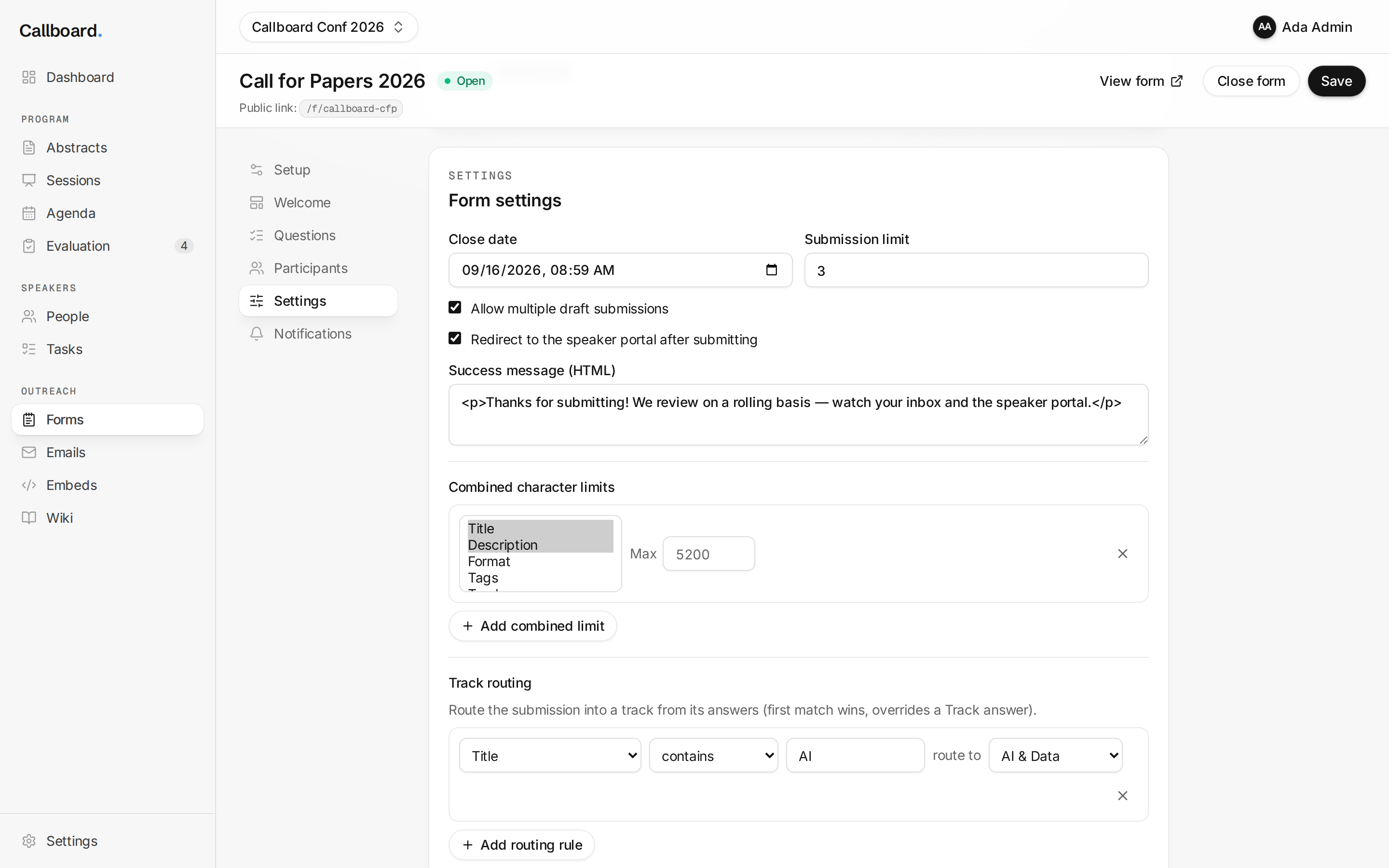Click the Wiki book icon
1389x868 pixels.
tap(29, 518)
